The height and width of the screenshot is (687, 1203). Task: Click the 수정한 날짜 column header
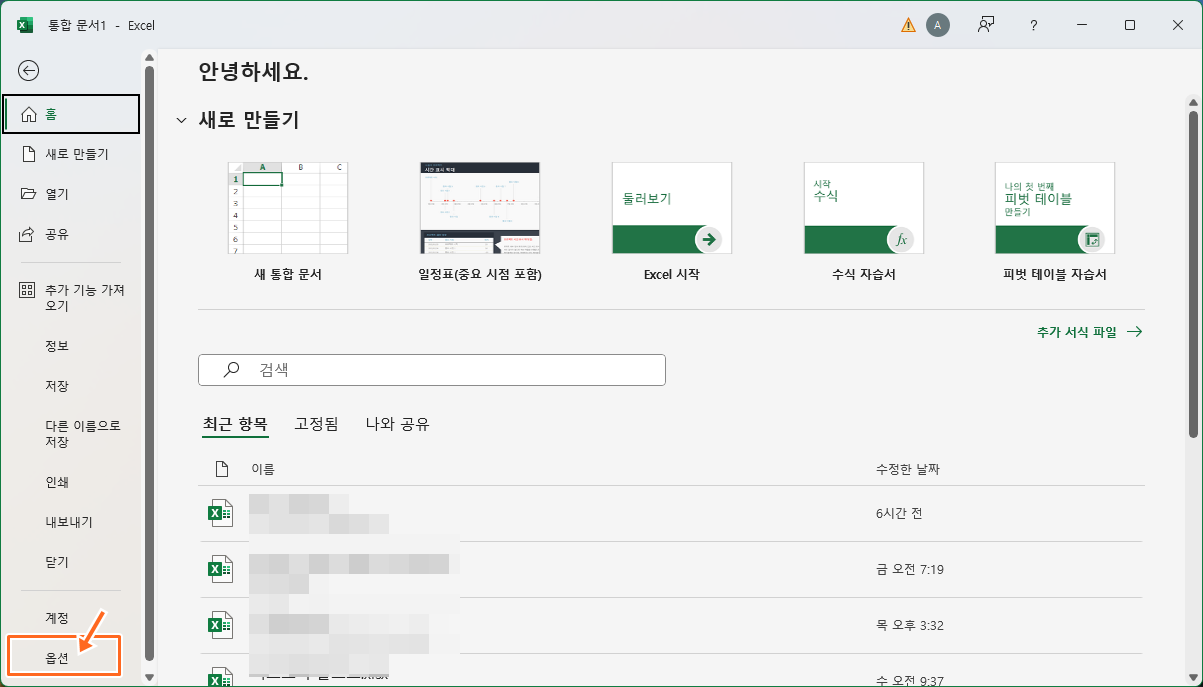point(908,469)
